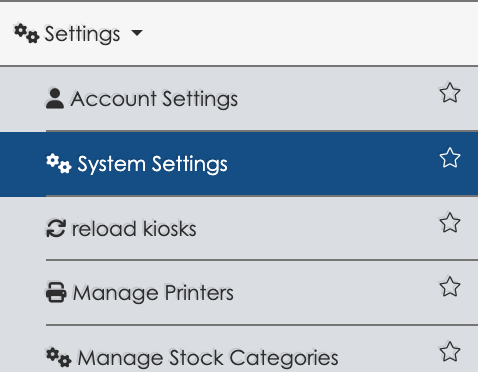
Task: Open Account Settings menu item
Action: pyautogui.click(x=154, y=99)
